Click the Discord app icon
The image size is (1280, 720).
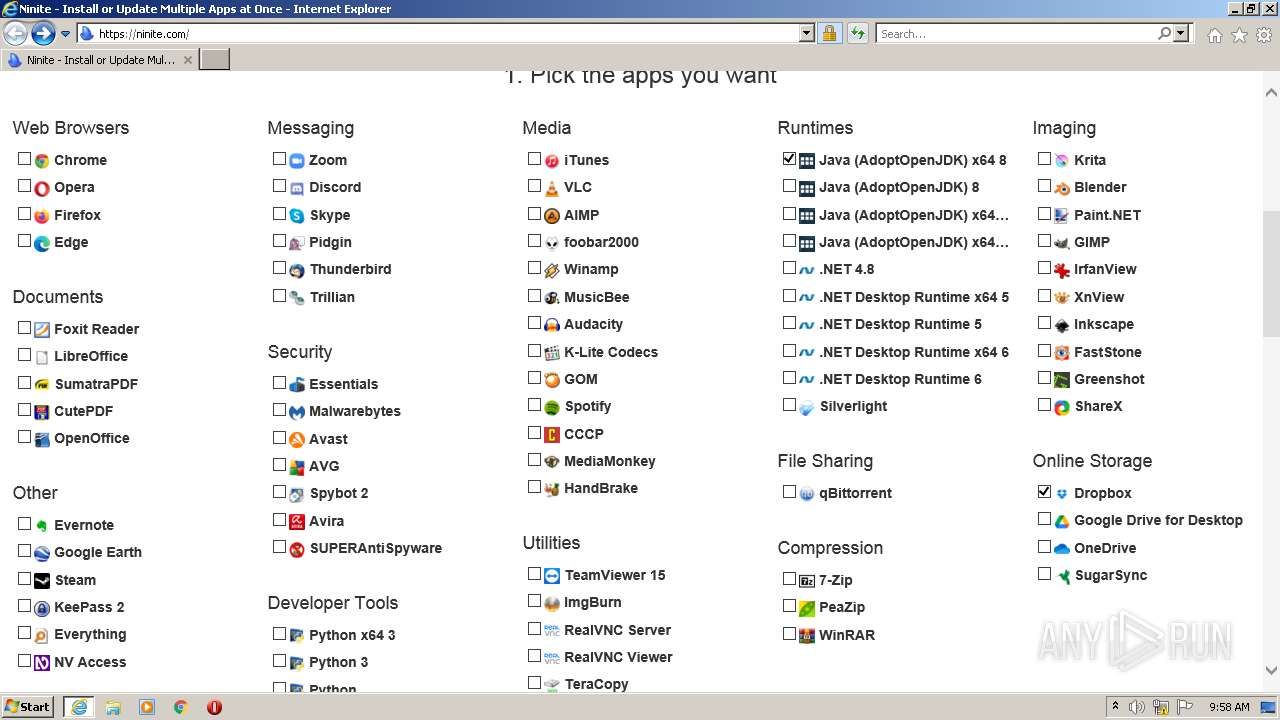297,188
